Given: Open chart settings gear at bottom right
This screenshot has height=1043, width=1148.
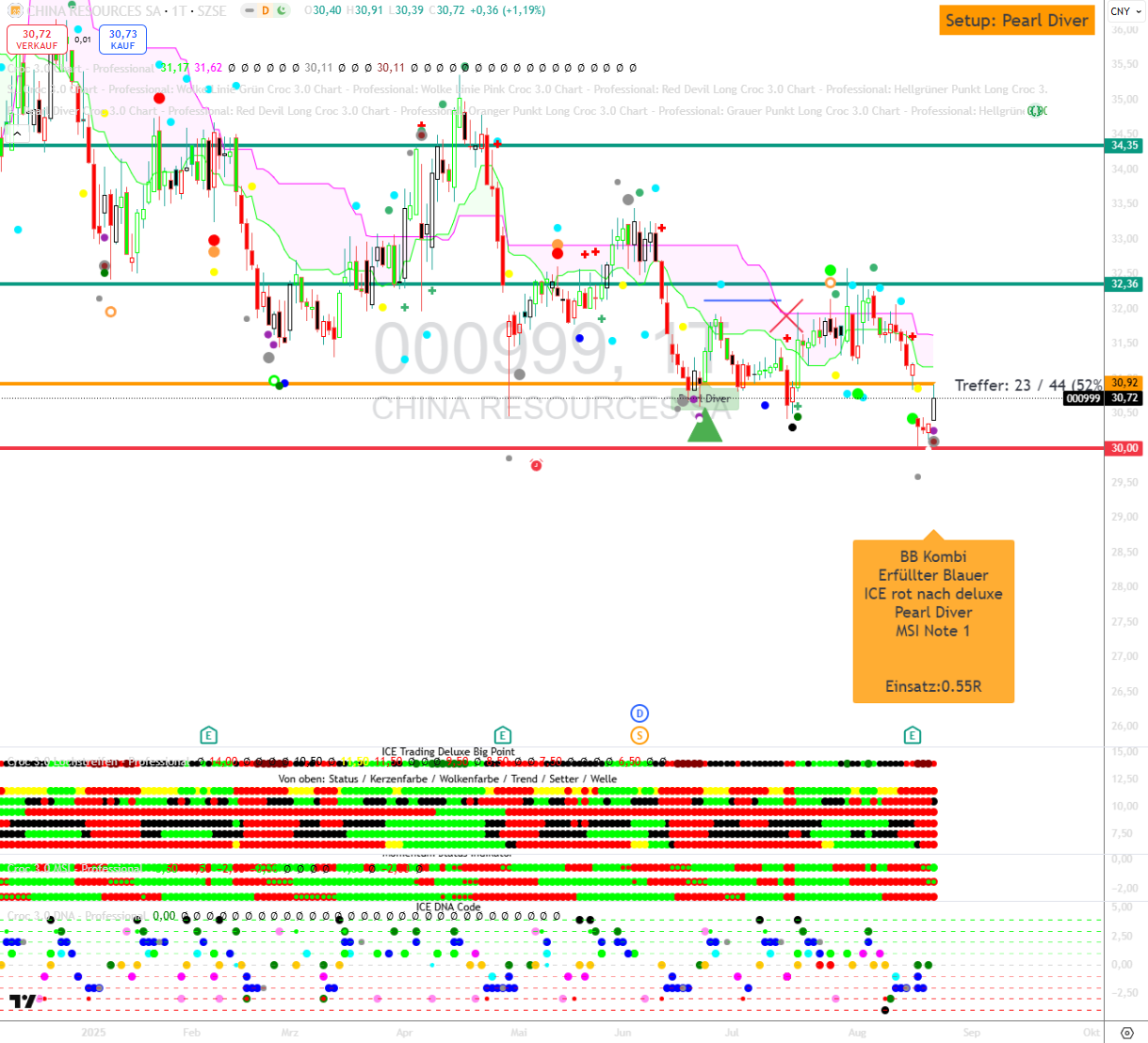Looking at the screenshot, I should coord(1126,1033).
